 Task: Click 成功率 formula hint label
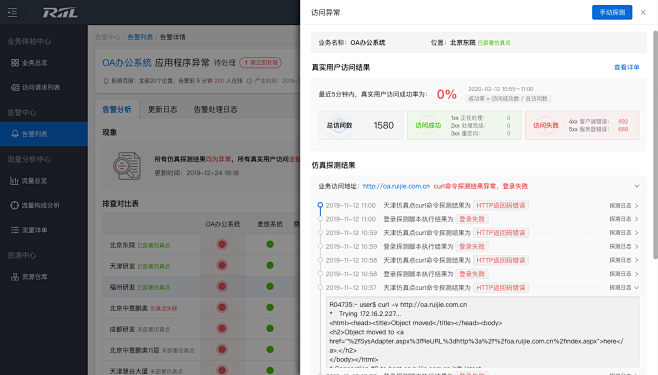tap(508, 99)
